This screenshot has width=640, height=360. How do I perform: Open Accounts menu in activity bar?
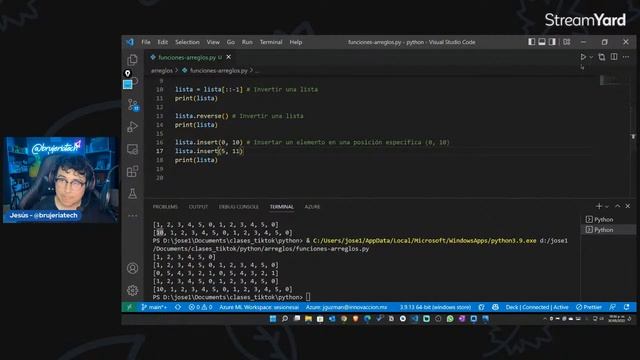(x=132, y=268)
